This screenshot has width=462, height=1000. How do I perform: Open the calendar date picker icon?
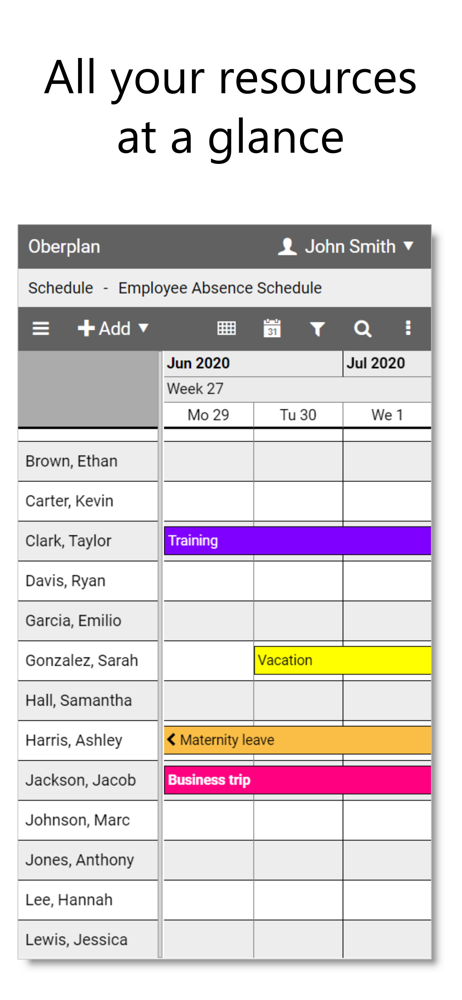[272, 328]
